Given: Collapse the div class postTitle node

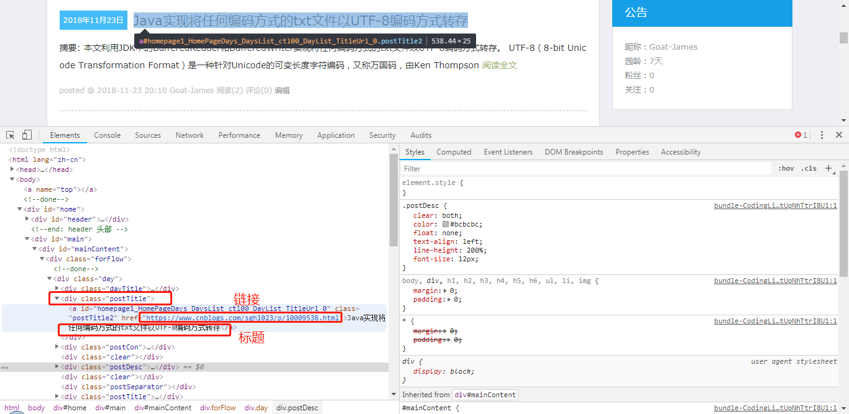Looking at the screenshot, I should 57,298.
